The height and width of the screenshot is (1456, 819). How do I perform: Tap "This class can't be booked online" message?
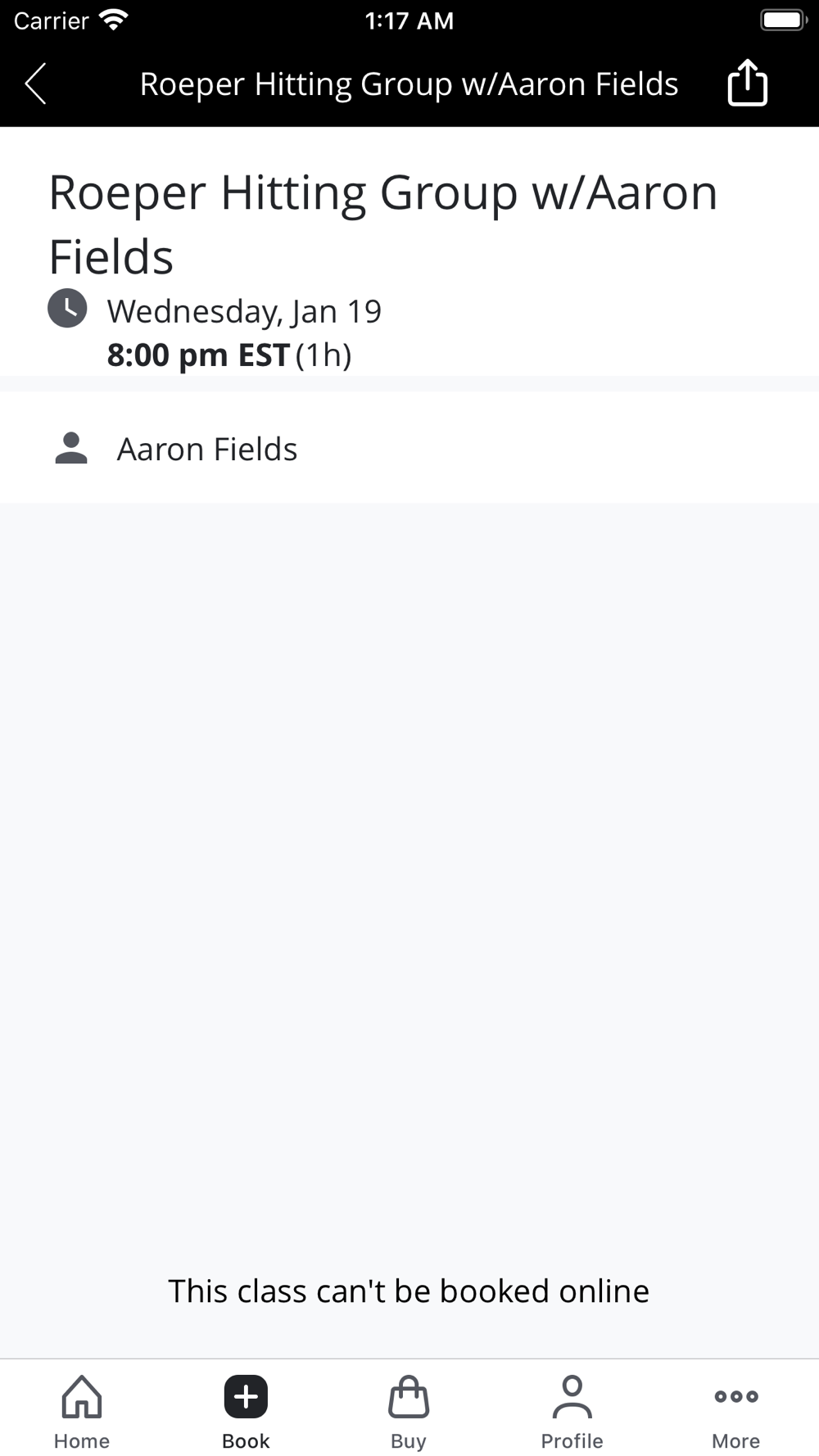point(409,1291)
